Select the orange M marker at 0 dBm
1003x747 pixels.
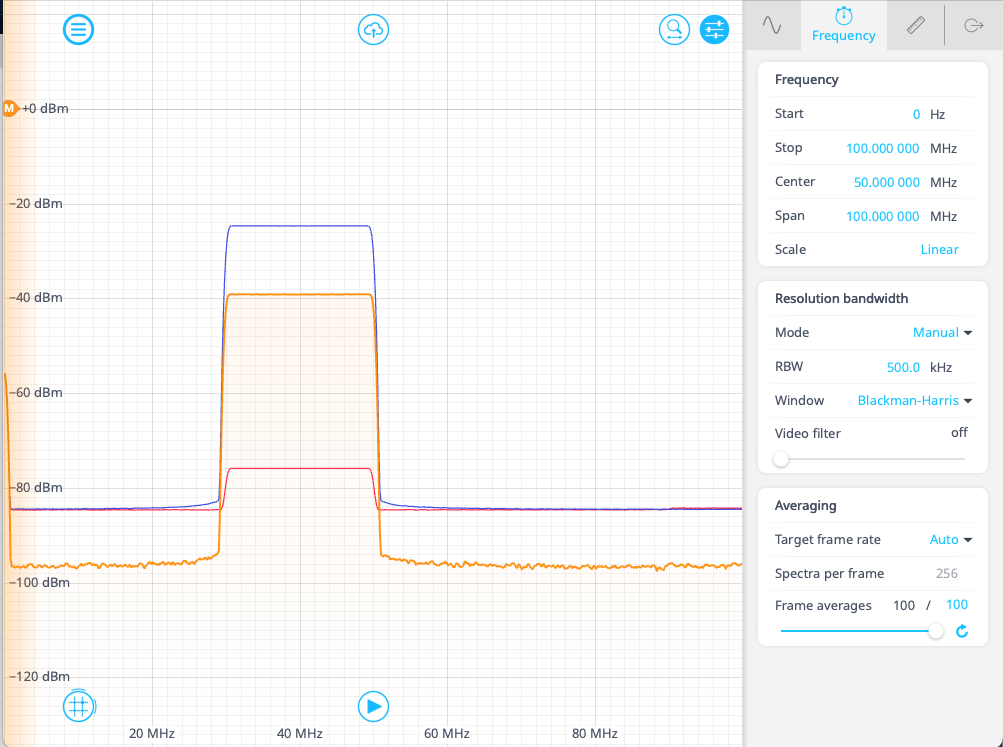(x=10, y=108)
